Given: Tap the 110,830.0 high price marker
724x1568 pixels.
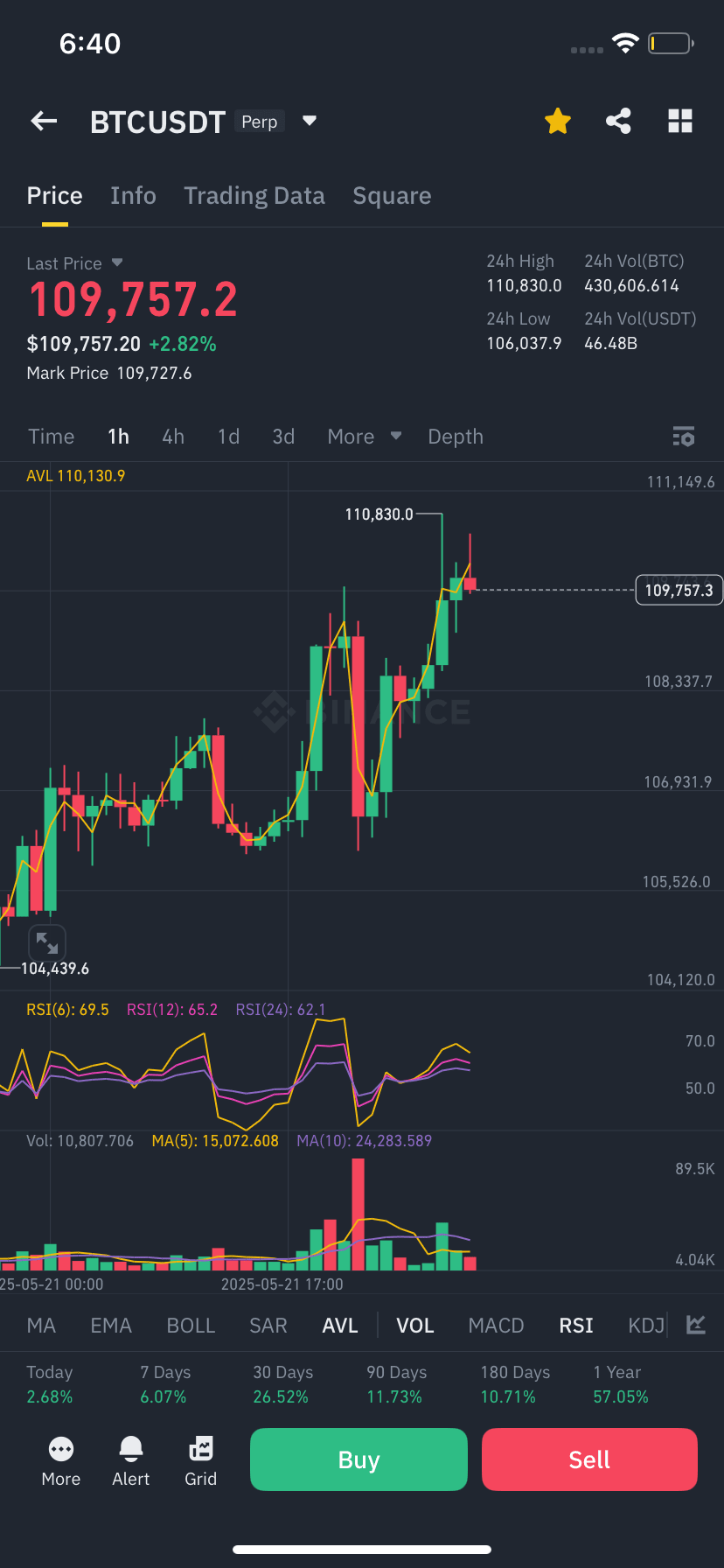Looking at the screenshot, I should [x=379, y=514].
